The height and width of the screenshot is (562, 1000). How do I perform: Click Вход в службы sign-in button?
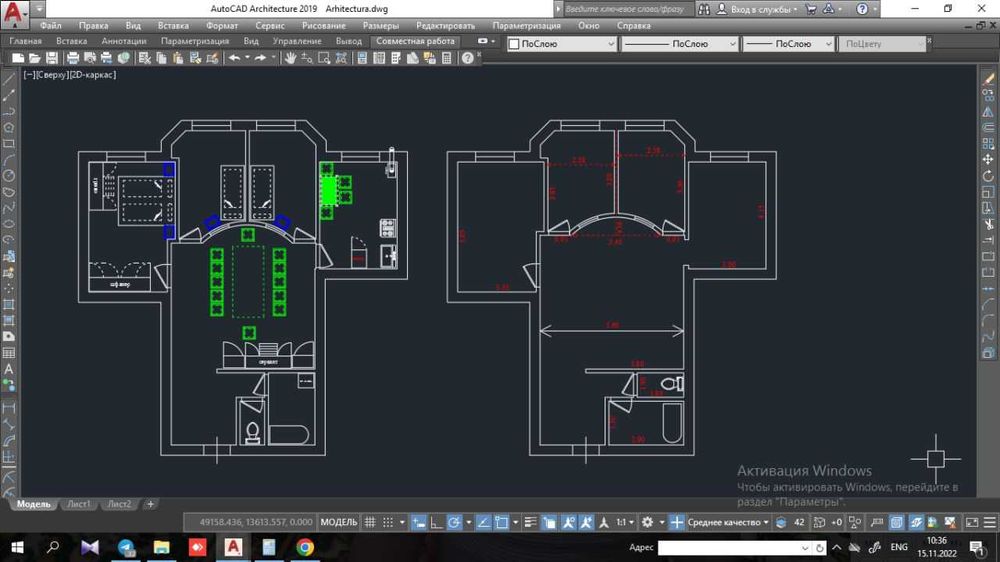(758, 9)
